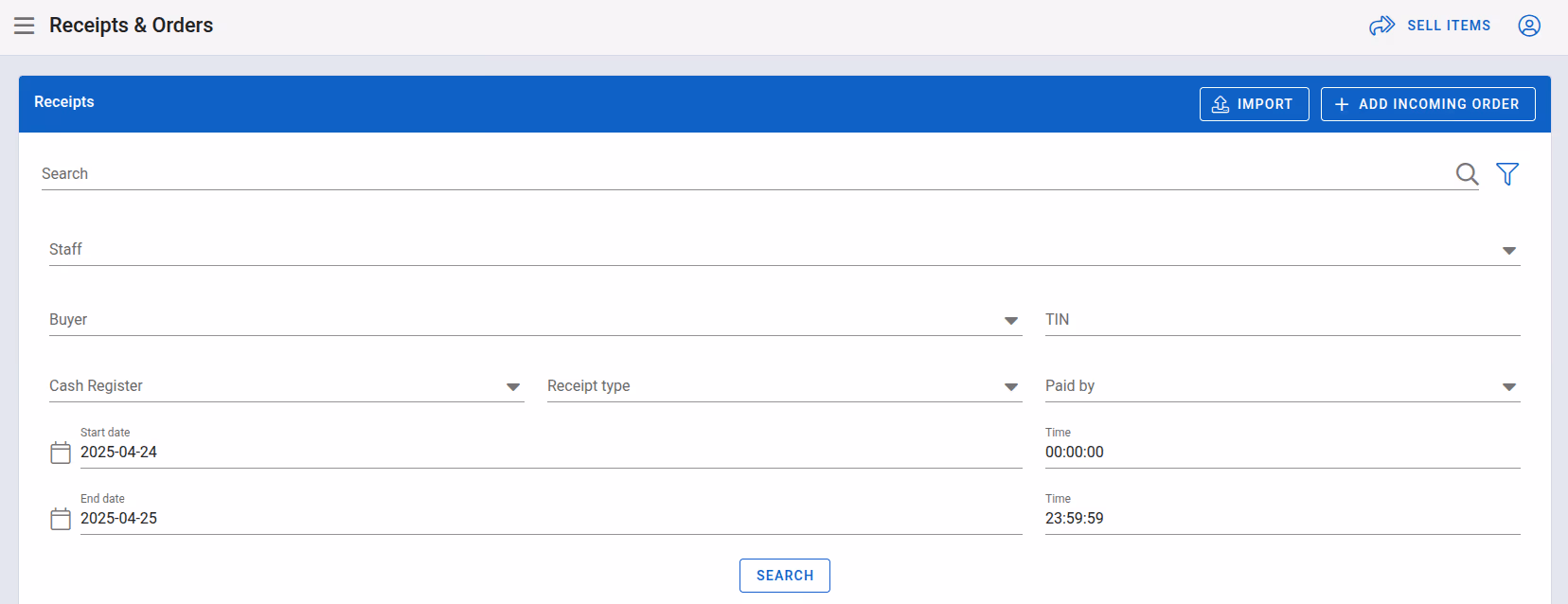
Task: Open the user account profile icon
Action: 1529,26
